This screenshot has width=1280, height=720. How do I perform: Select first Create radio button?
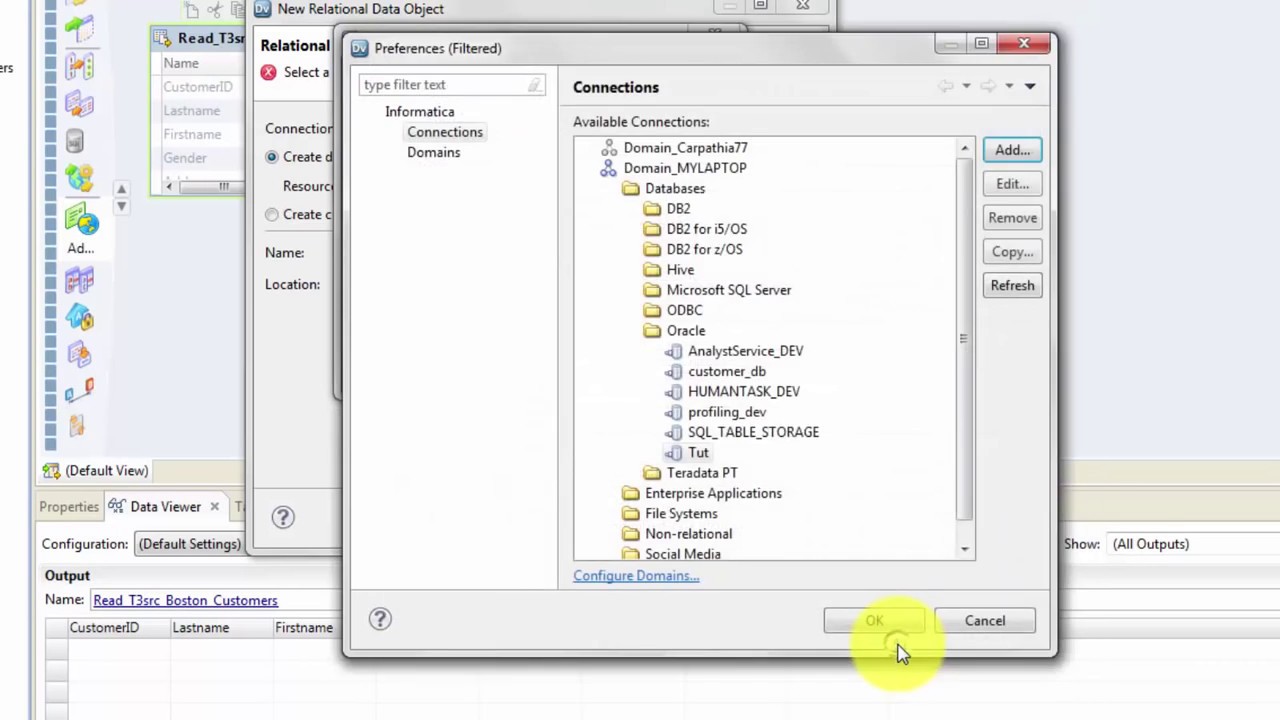(x=272, y=157)
